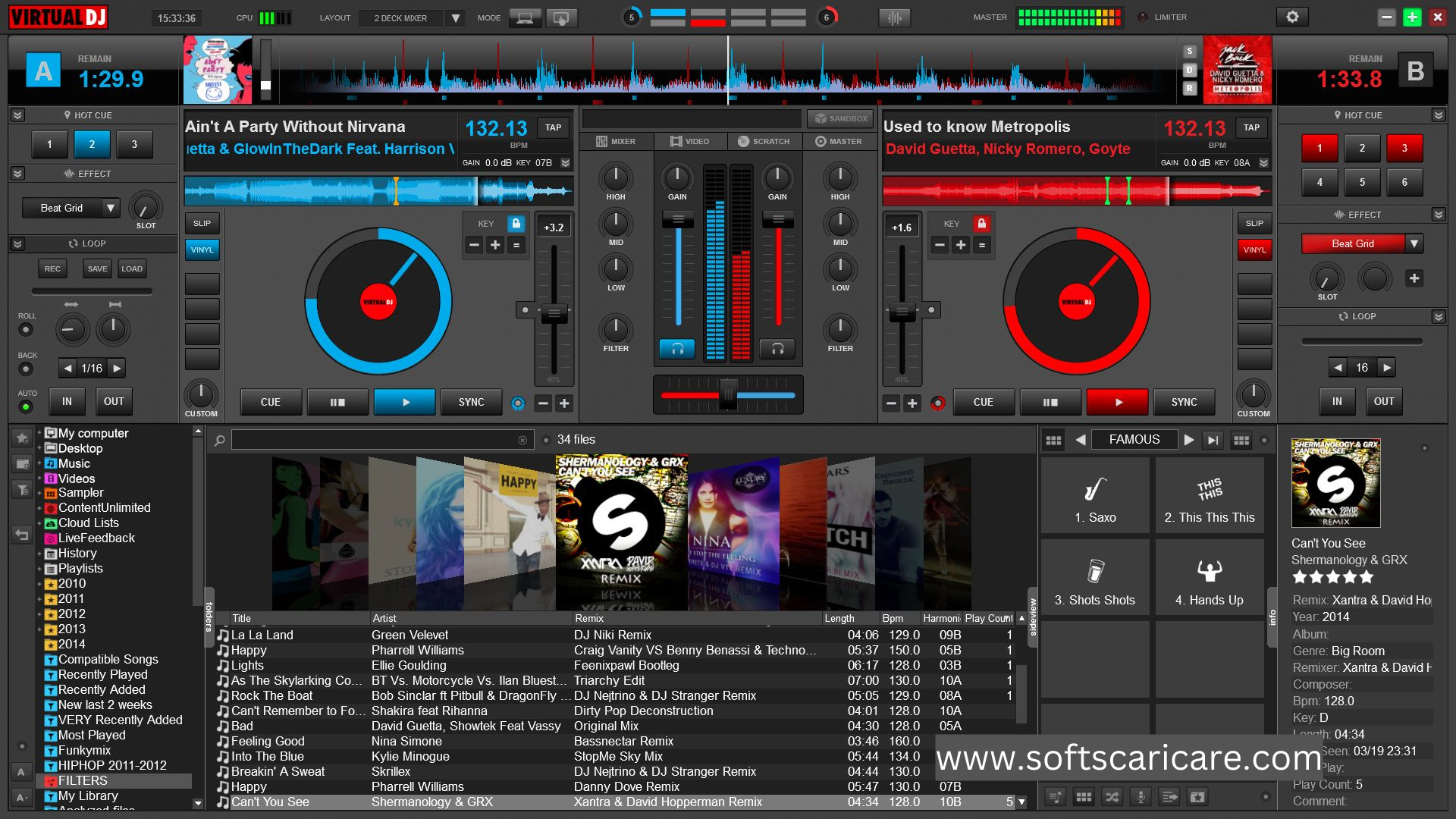Screen dimensions: 1456x819
Task: Click the sampler grid view icon left of FAMOUS
Action: coord(1053,440)
